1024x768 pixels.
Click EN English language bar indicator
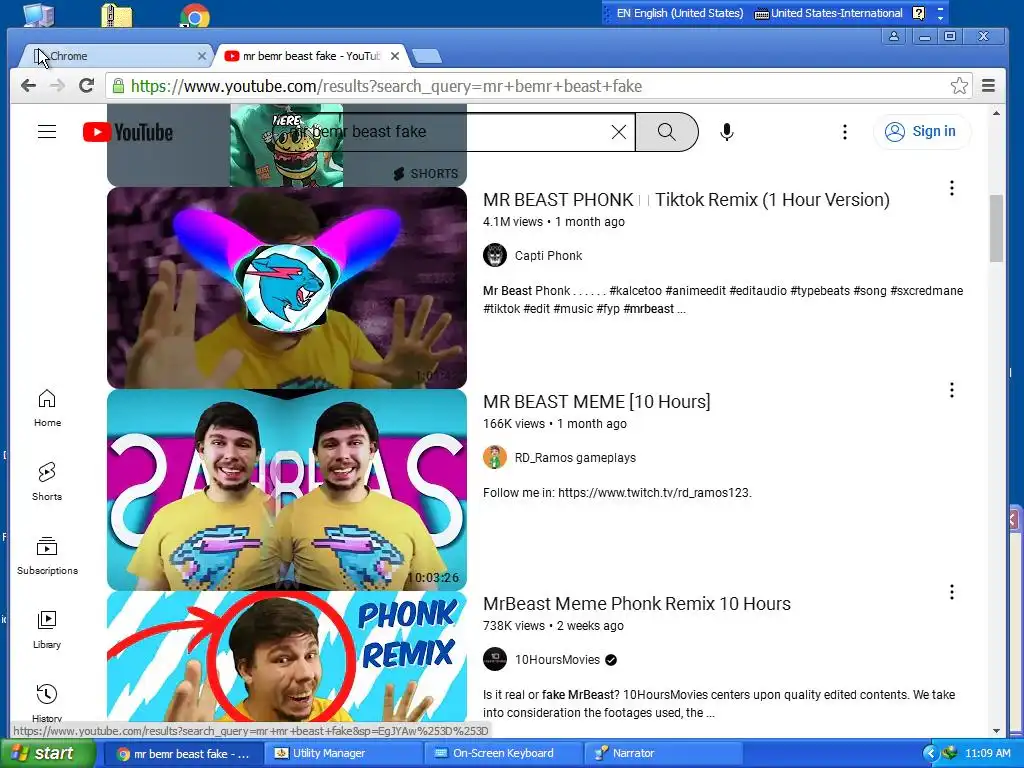tap(679, 13)
